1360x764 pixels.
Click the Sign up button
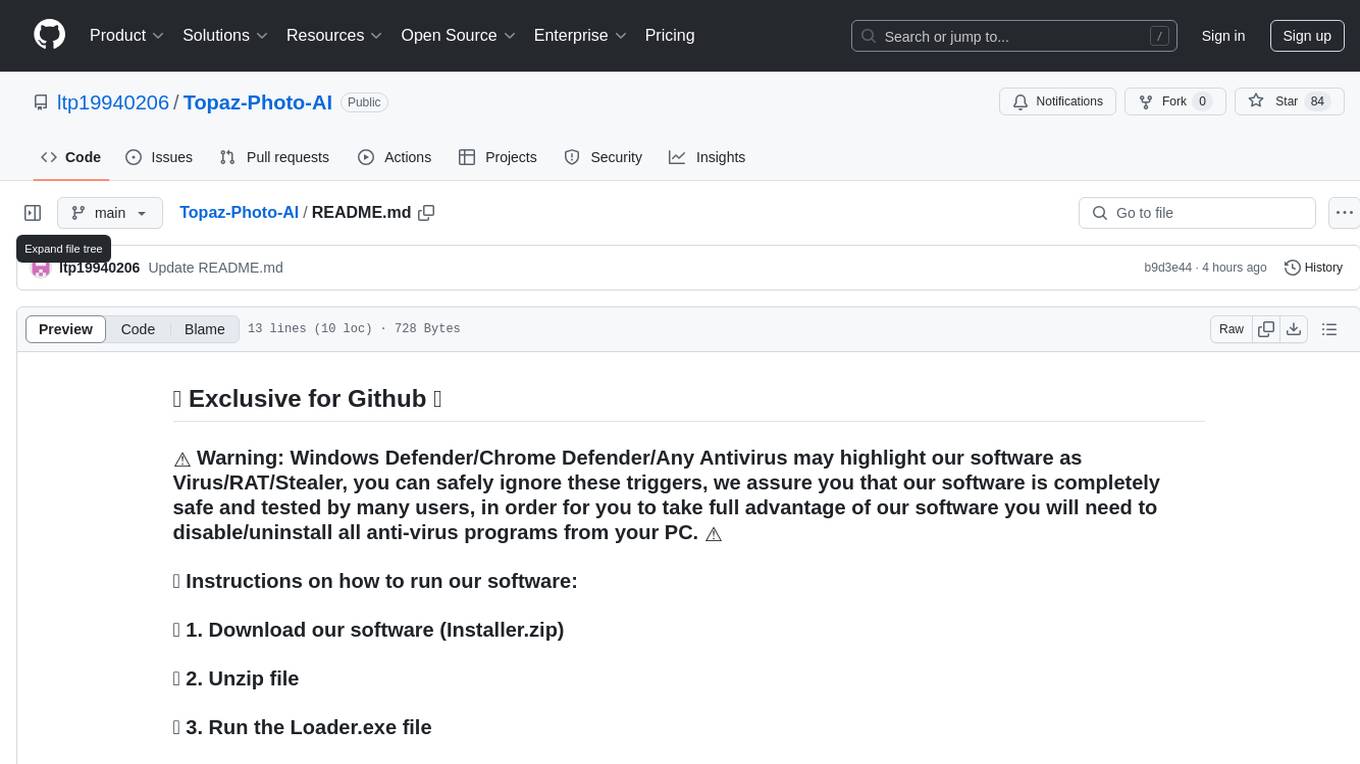pyautogui.click(x=1307, y=36)
